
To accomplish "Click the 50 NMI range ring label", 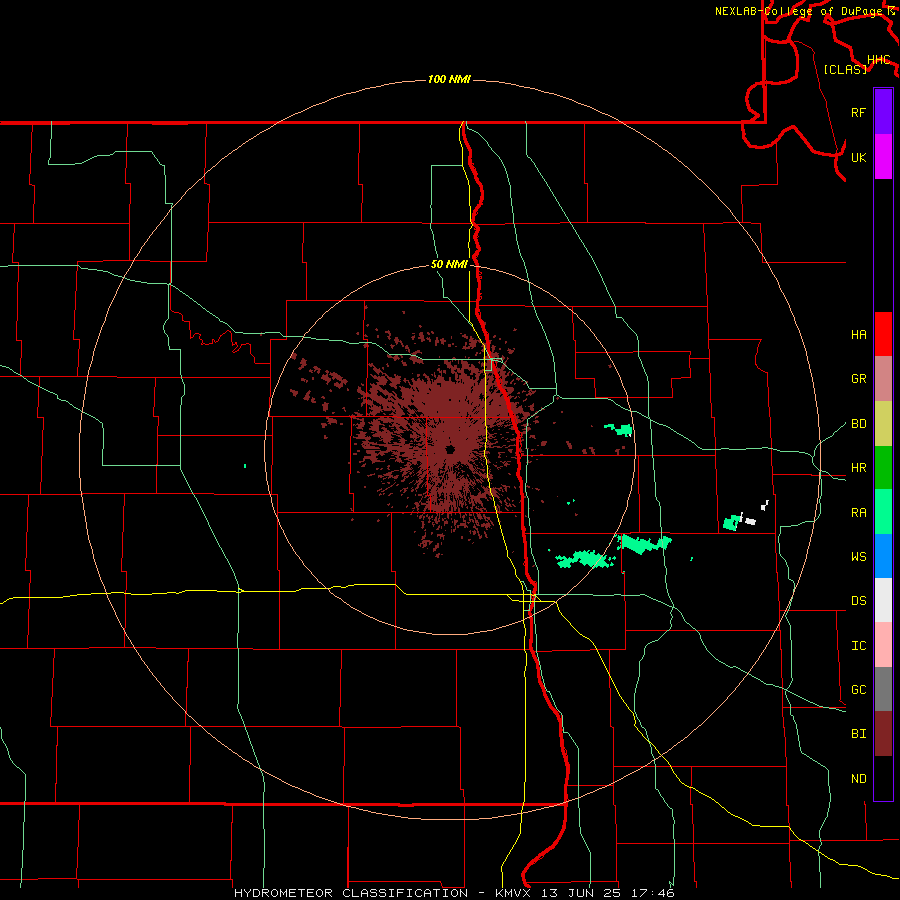I will (x=449, y=265).
